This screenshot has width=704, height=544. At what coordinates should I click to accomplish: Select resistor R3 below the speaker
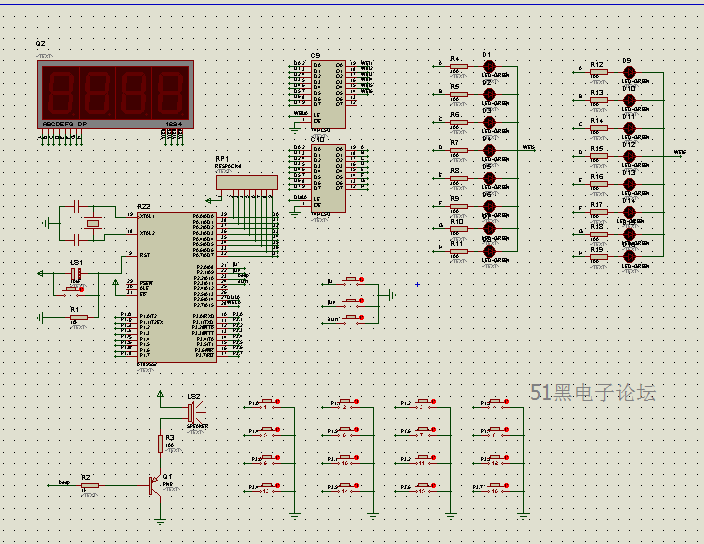pos(160,443)
